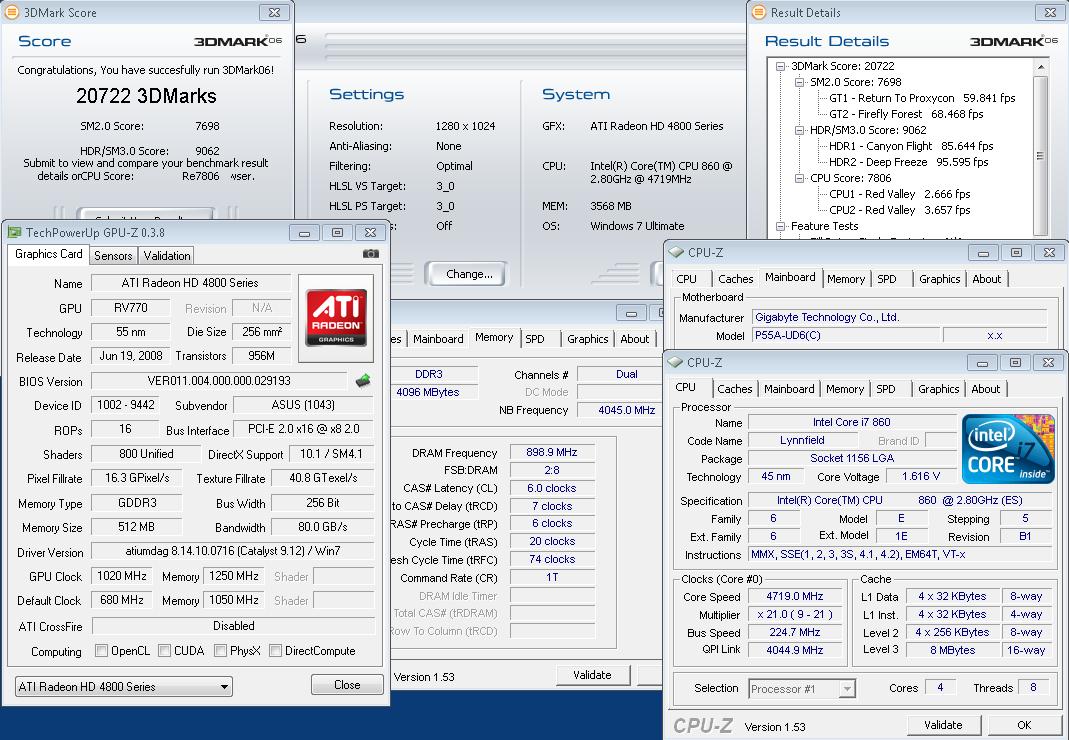1069x740 pixels.
Task: Click the Core Voltage 1.616 V value
Action: click(x=920, y=477)
